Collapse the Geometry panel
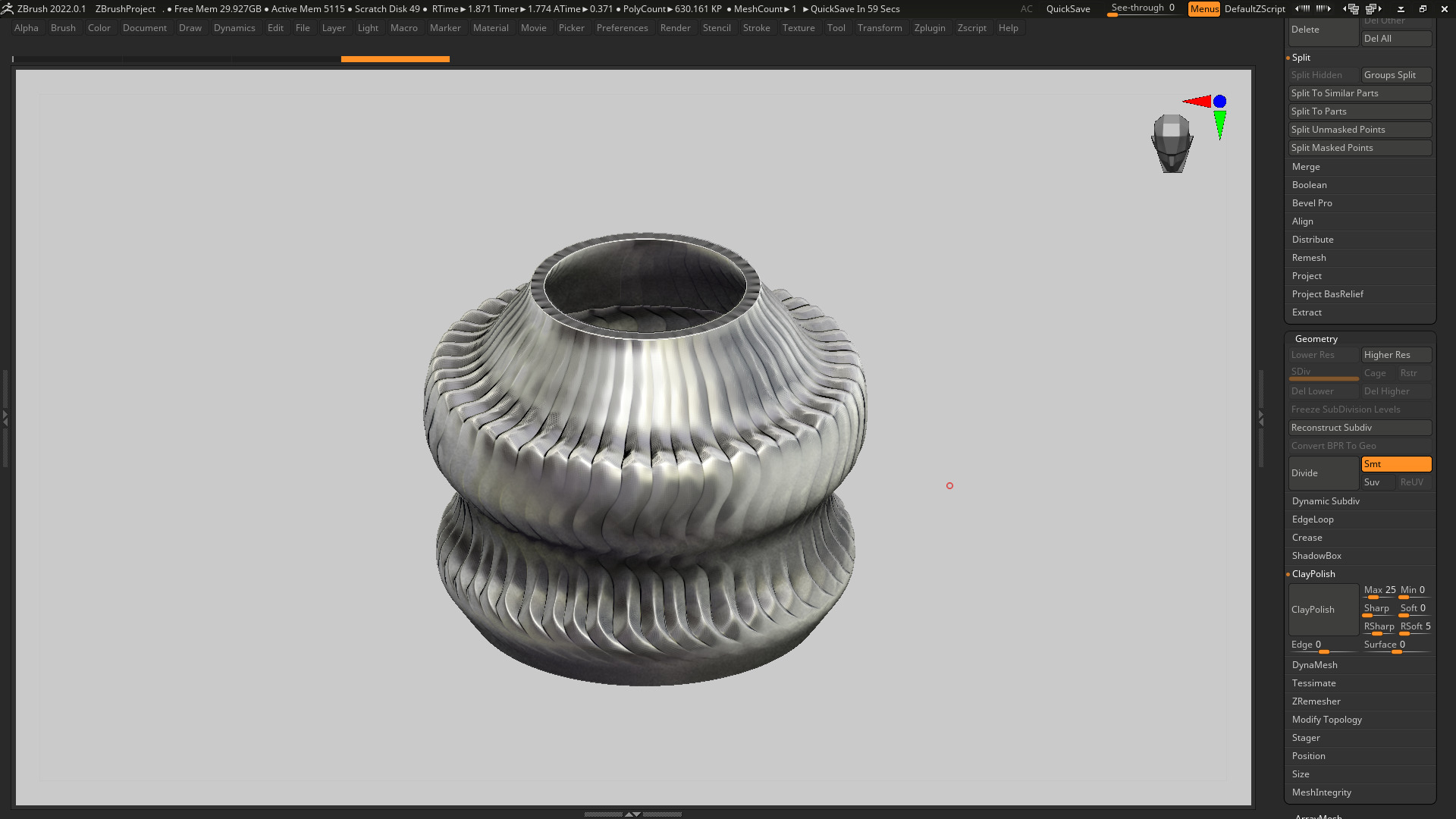The width and height of the screenshot is (1456, 819). click(x=1316, y=339)
